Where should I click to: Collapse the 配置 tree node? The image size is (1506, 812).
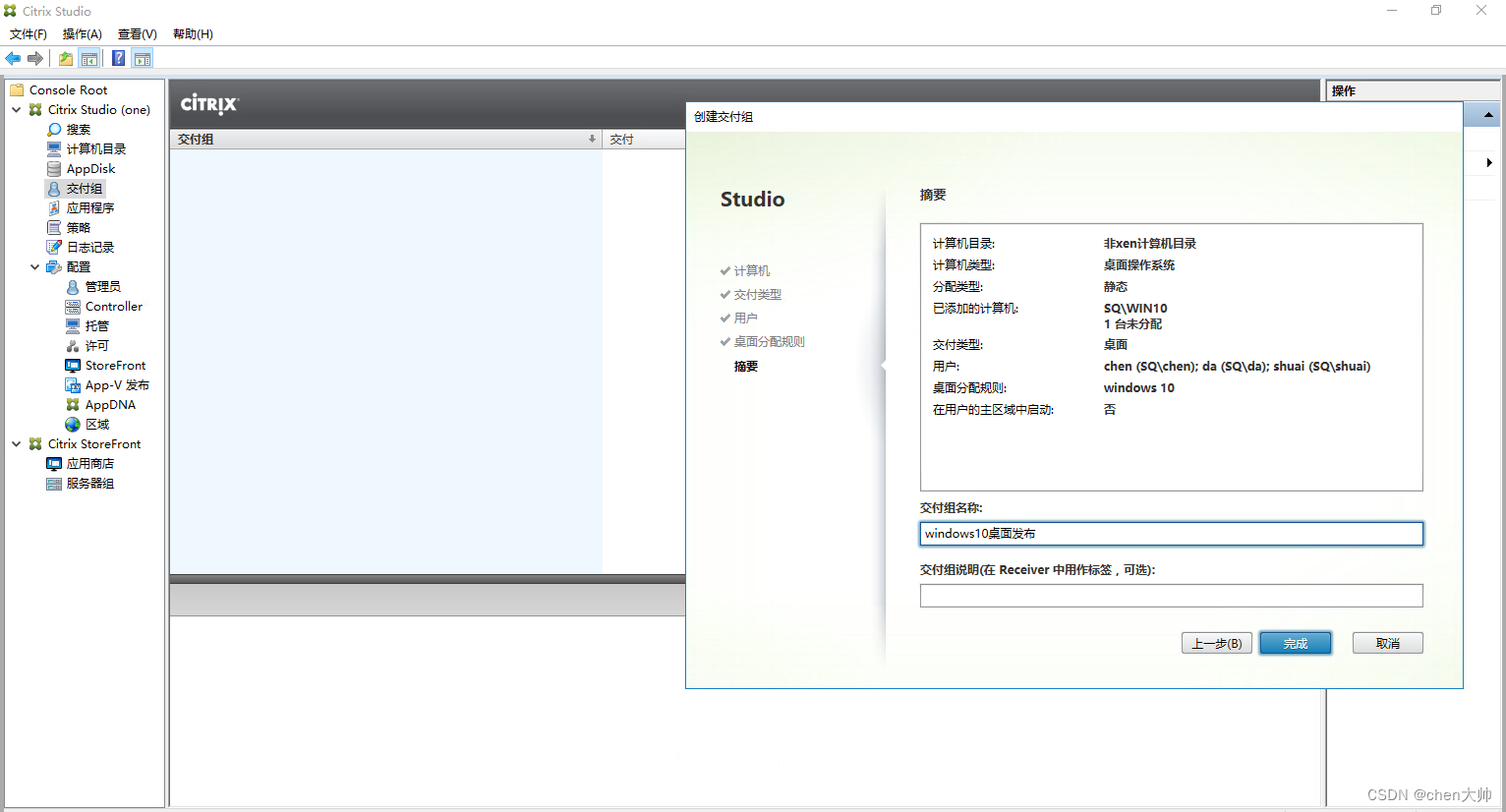coord(35,267)
